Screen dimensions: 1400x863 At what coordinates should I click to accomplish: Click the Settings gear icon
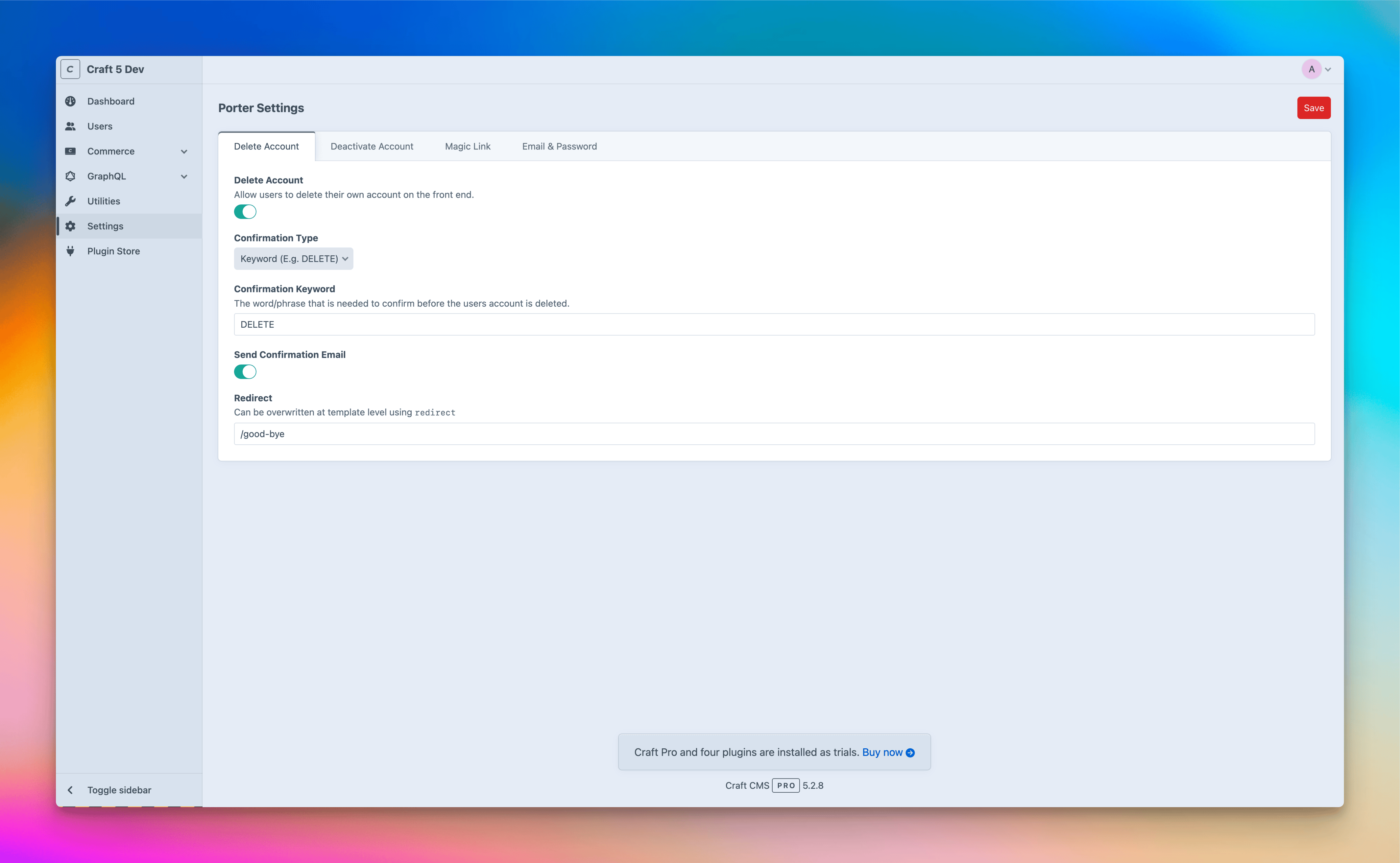tap(70, 226)
